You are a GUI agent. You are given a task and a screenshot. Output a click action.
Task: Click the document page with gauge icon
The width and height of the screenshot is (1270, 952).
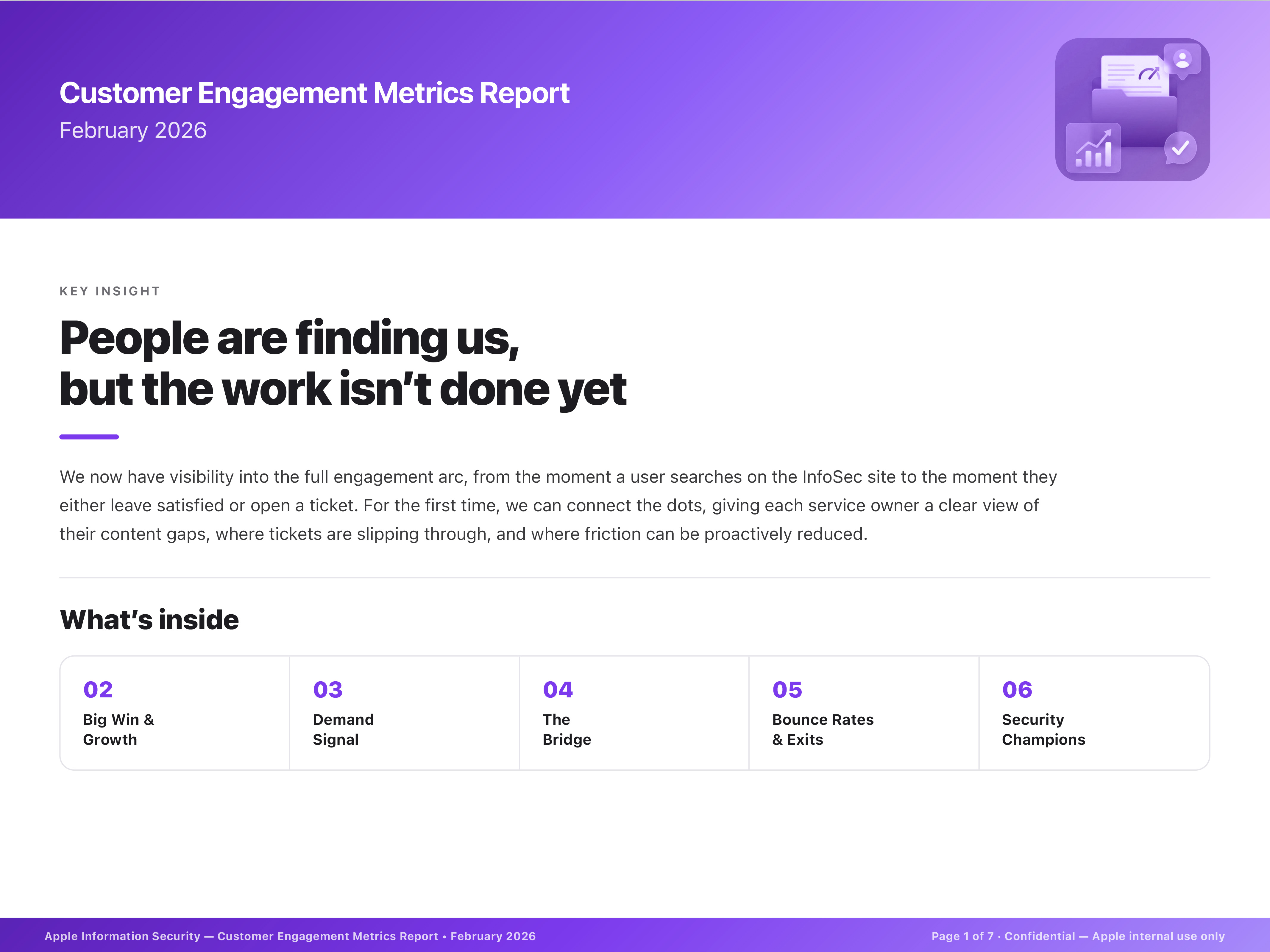1135,75
